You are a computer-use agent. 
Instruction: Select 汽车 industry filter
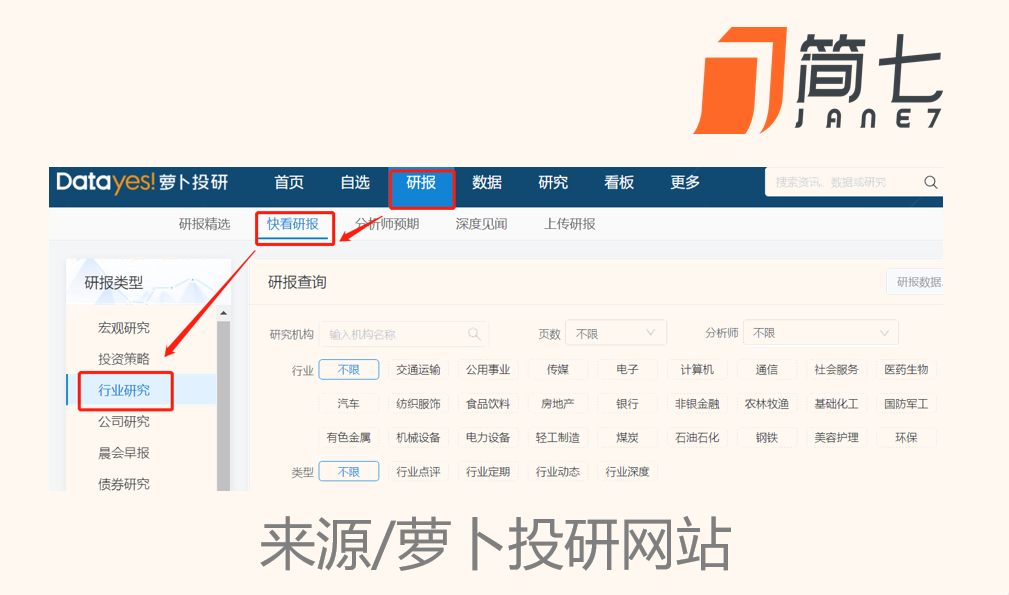(x=349, y=404)
